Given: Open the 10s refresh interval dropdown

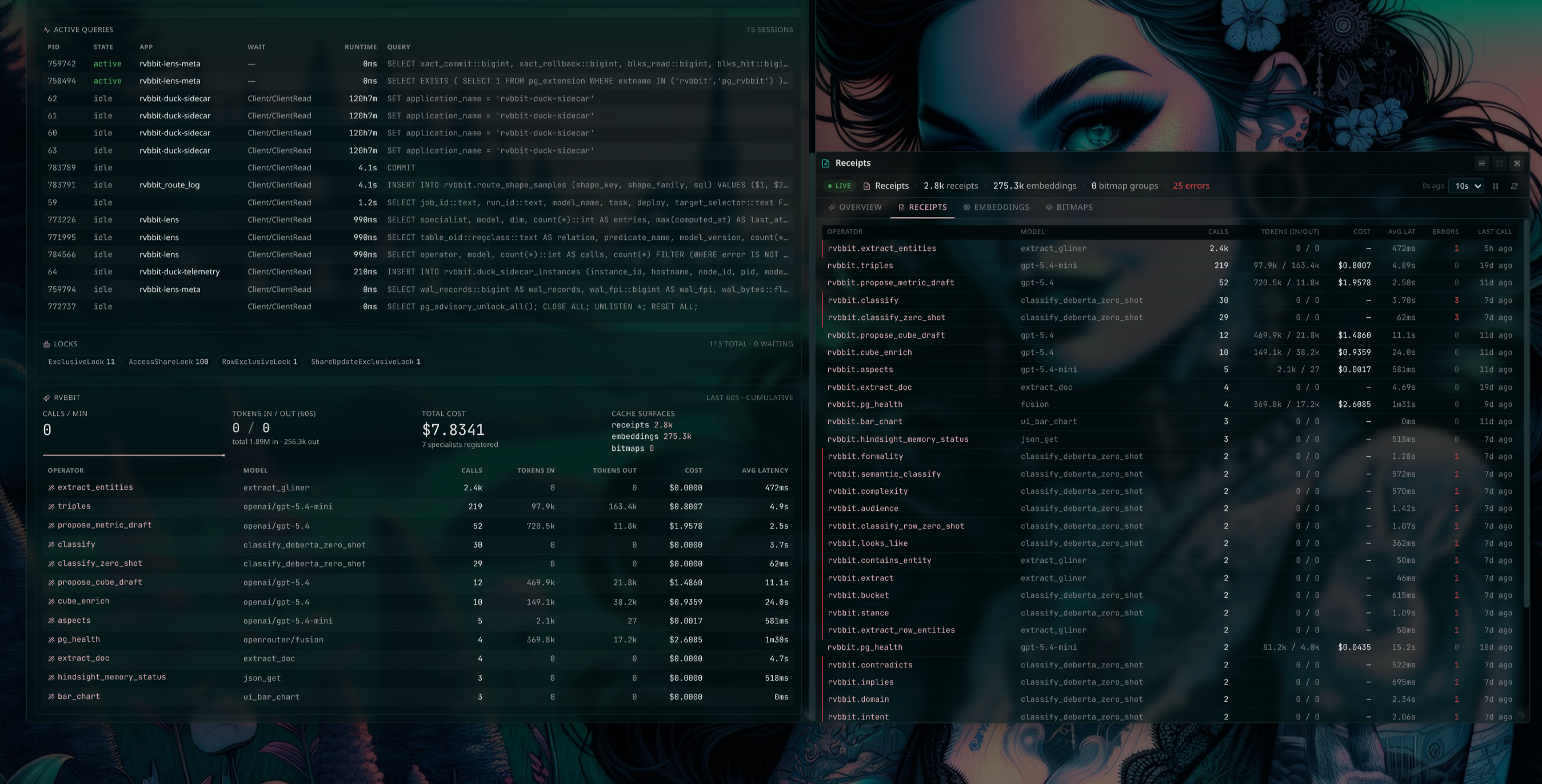Looking at the screenshot, I should [x=1466, y=186].
